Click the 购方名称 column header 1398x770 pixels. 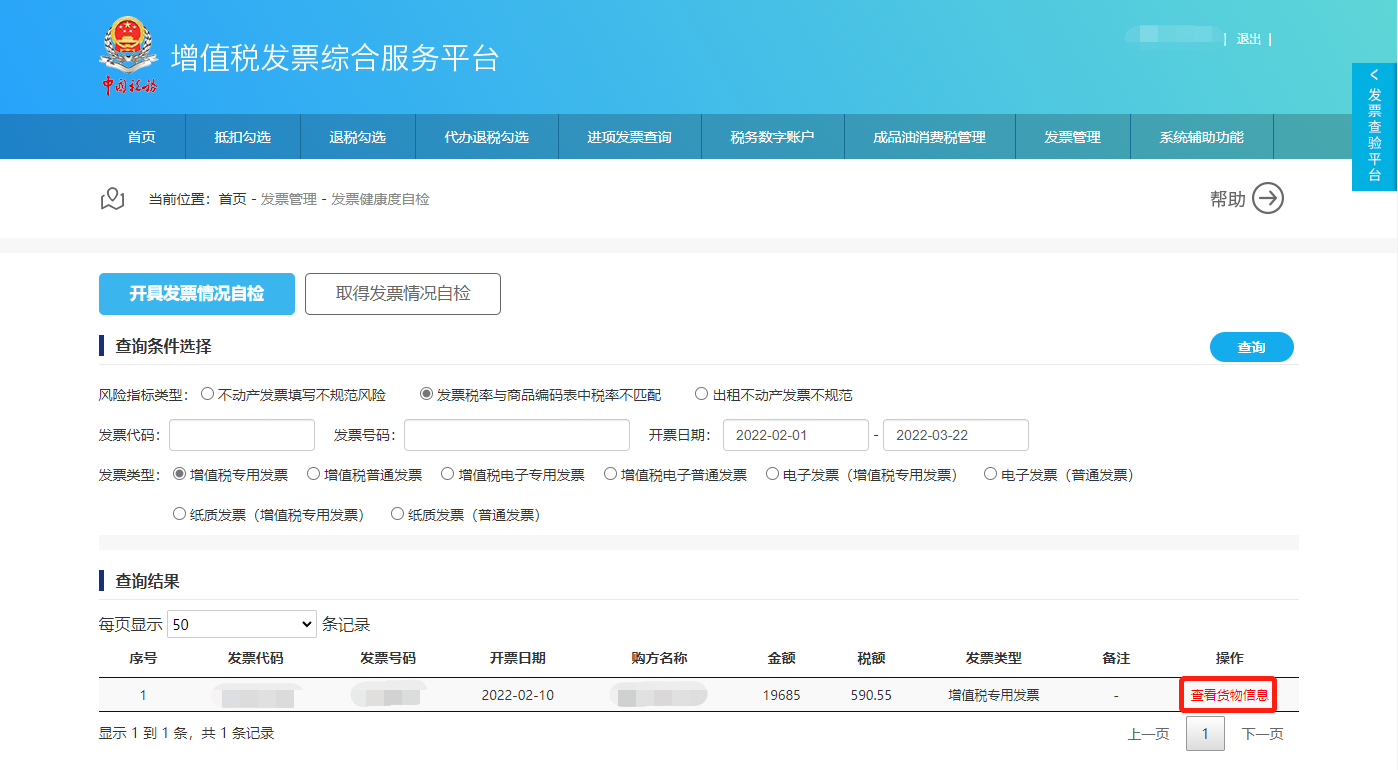pos(660,658)
